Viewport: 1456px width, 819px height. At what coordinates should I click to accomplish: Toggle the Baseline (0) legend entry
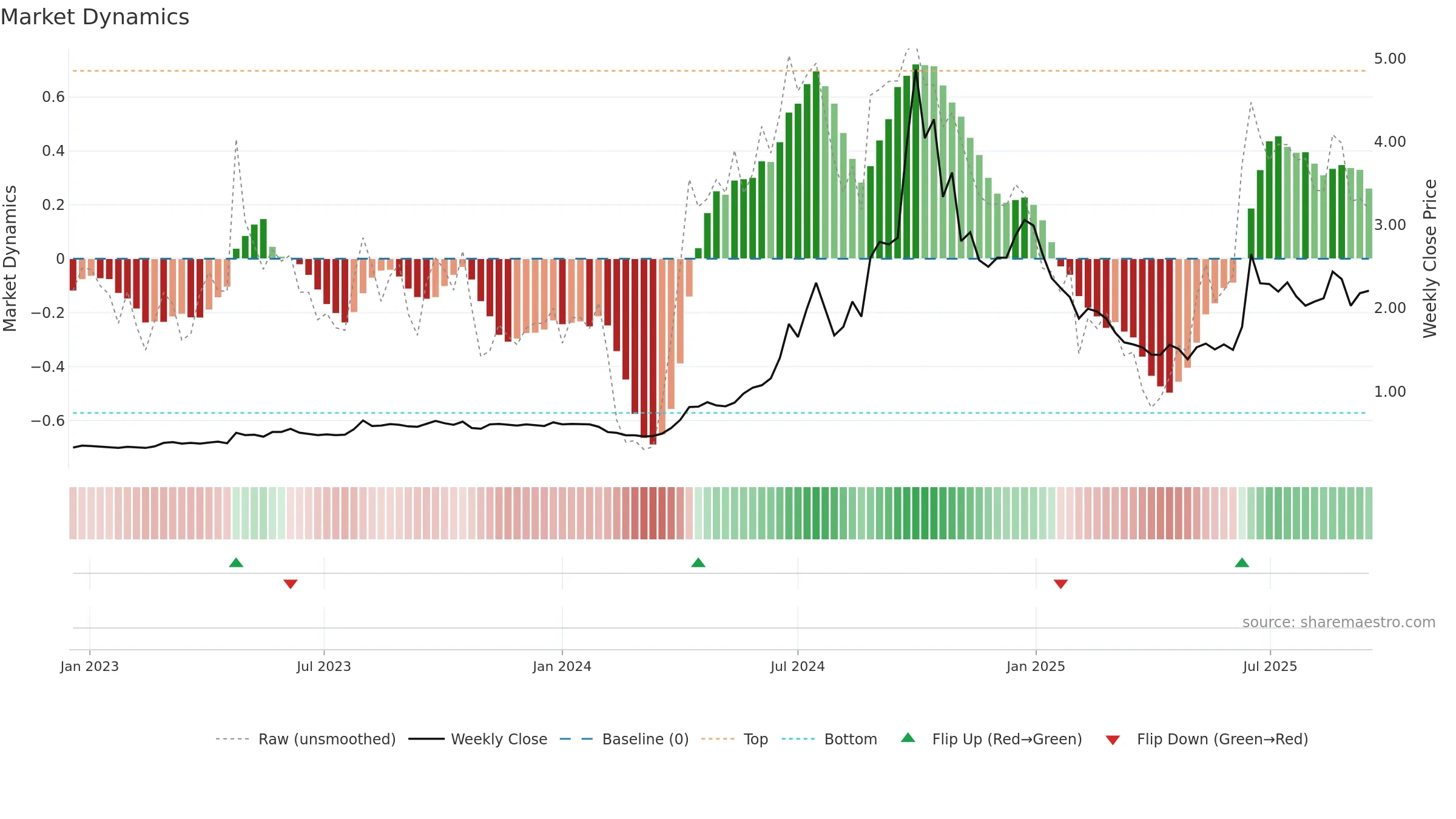624,739
